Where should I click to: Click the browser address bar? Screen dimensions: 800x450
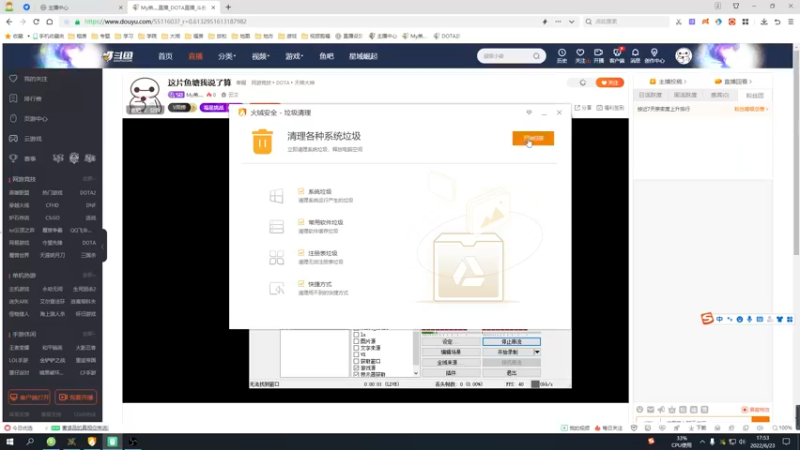click(x=306, y=21)
